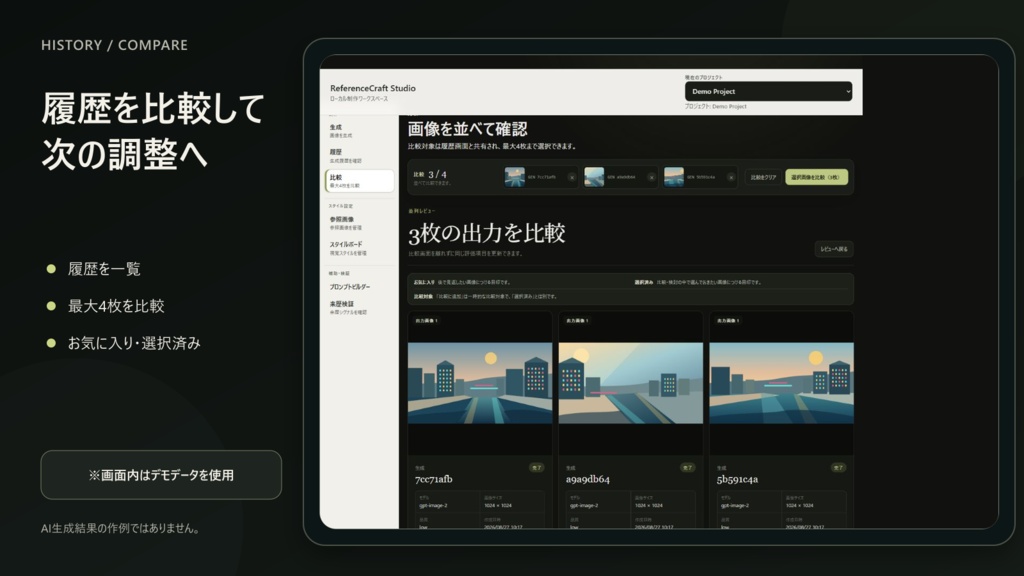
Task: Click the slide bullet 履歴を一覧
Action: tap(104, 269)
